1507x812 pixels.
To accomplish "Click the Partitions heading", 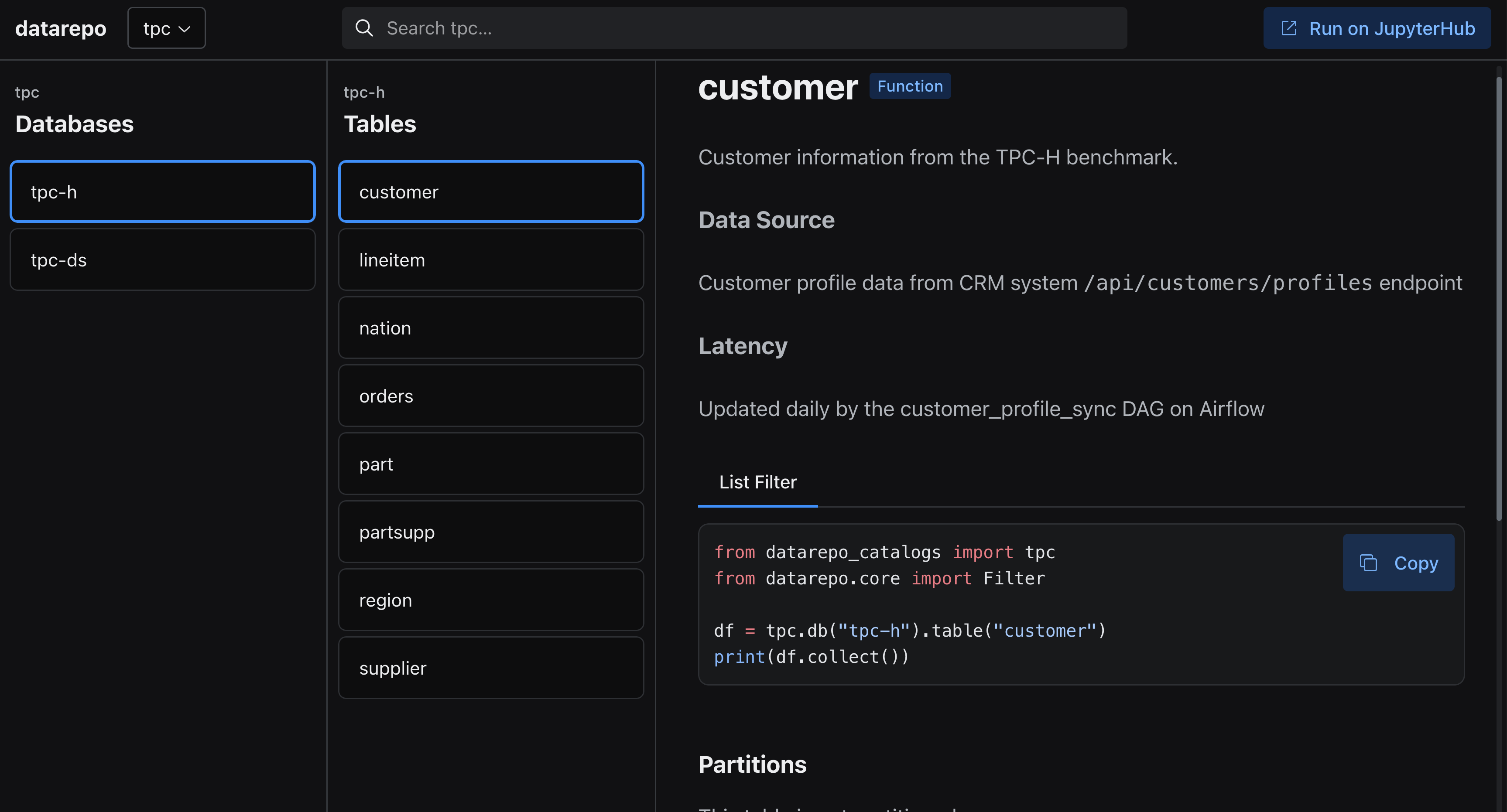I will 752,764.
